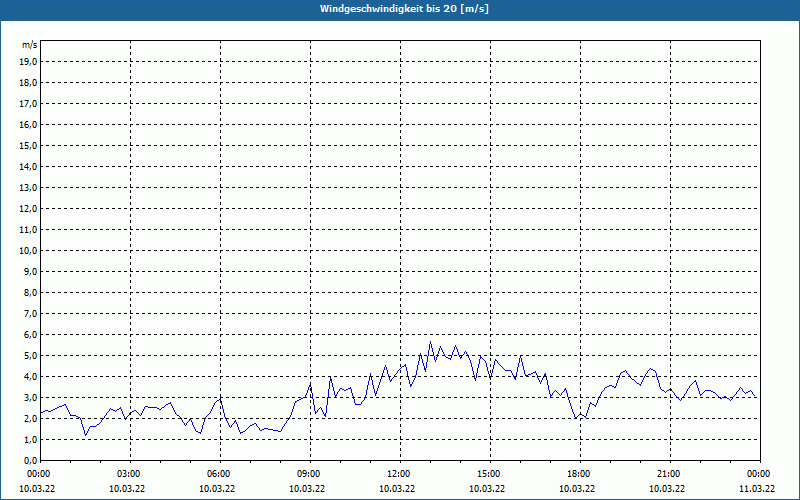Click the "16,0" y-axis value
Viewport: 800px width, 500px height.
[29, 124]
